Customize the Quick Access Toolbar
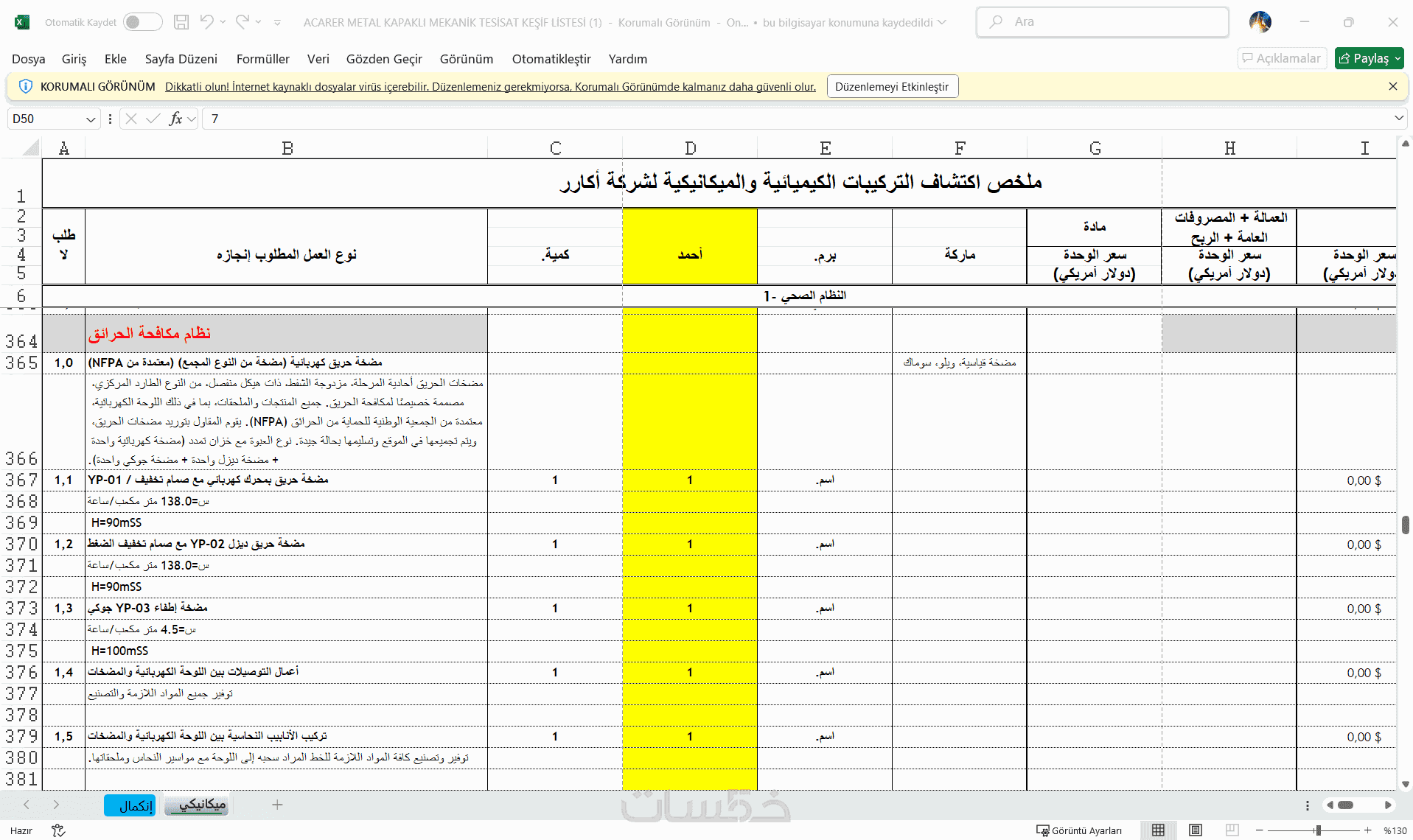The image size is (1413, 840). [x=277, y=23]
